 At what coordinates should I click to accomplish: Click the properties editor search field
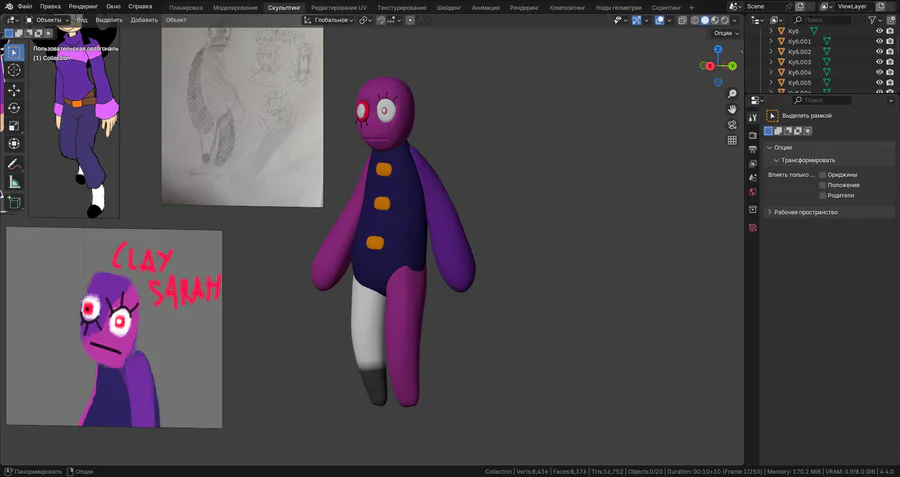822,100
